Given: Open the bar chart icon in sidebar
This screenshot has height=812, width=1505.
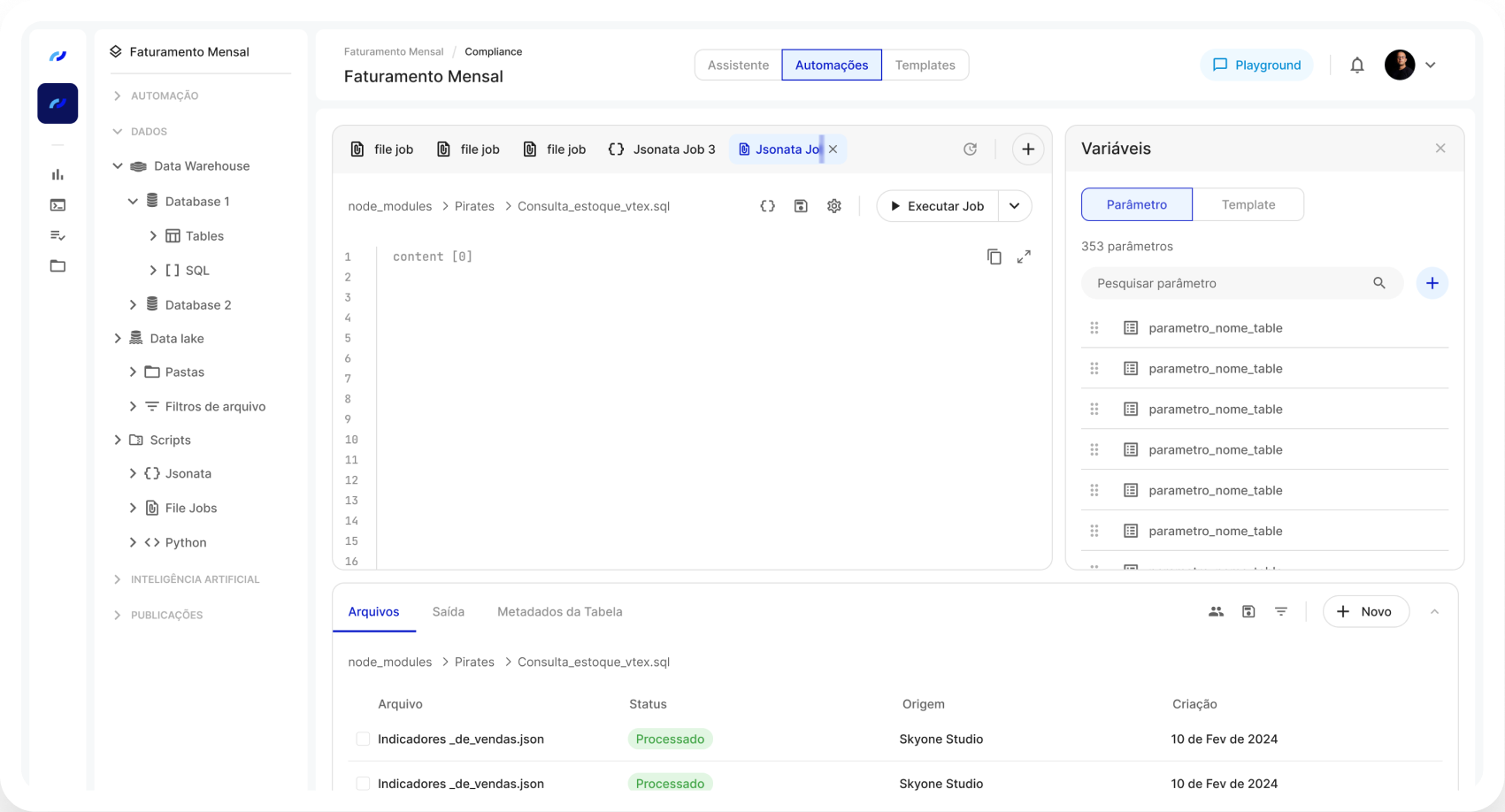Looking at the screenshot, I should (58, 174).
